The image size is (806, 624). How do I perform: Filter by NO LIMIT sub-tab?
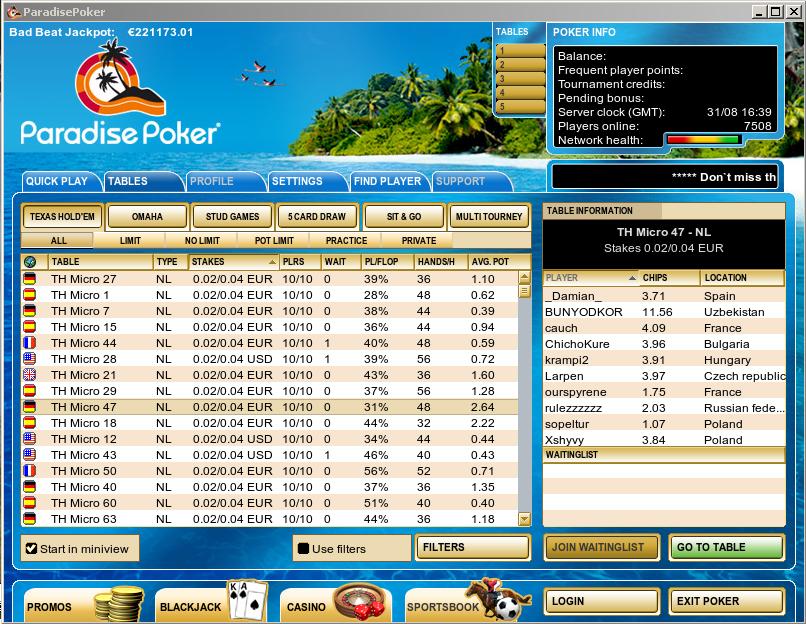pyautogui.click(x=202, y=241)
